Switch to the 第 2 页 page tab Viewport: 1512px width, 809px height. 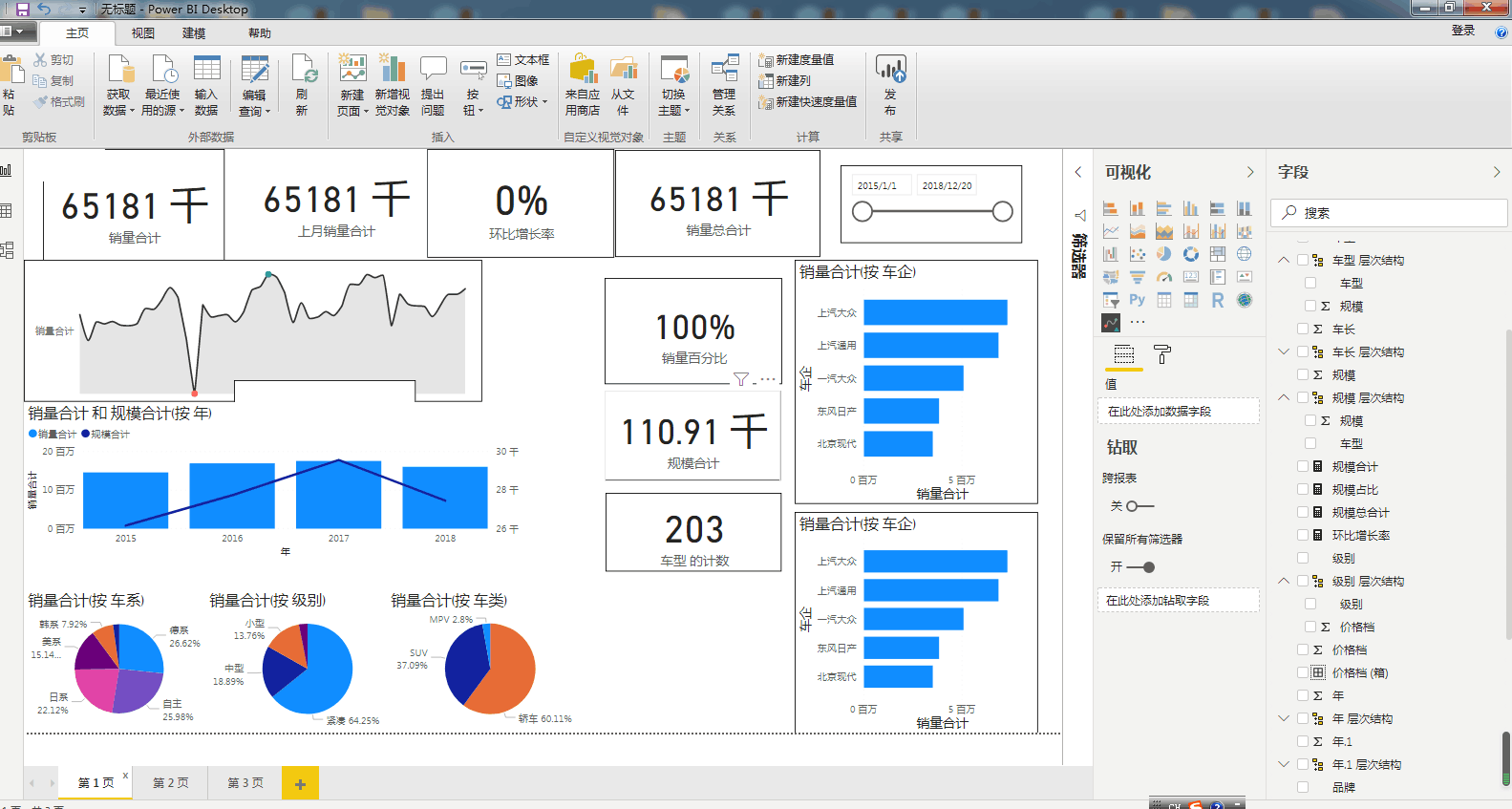(x=171, y=782)
